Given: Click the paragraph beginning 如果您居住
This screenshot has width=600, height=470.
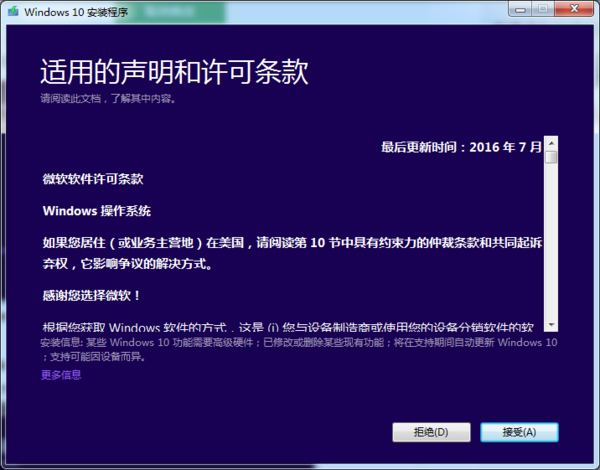Looking at the screenshot, I should [x=292, y=253].
